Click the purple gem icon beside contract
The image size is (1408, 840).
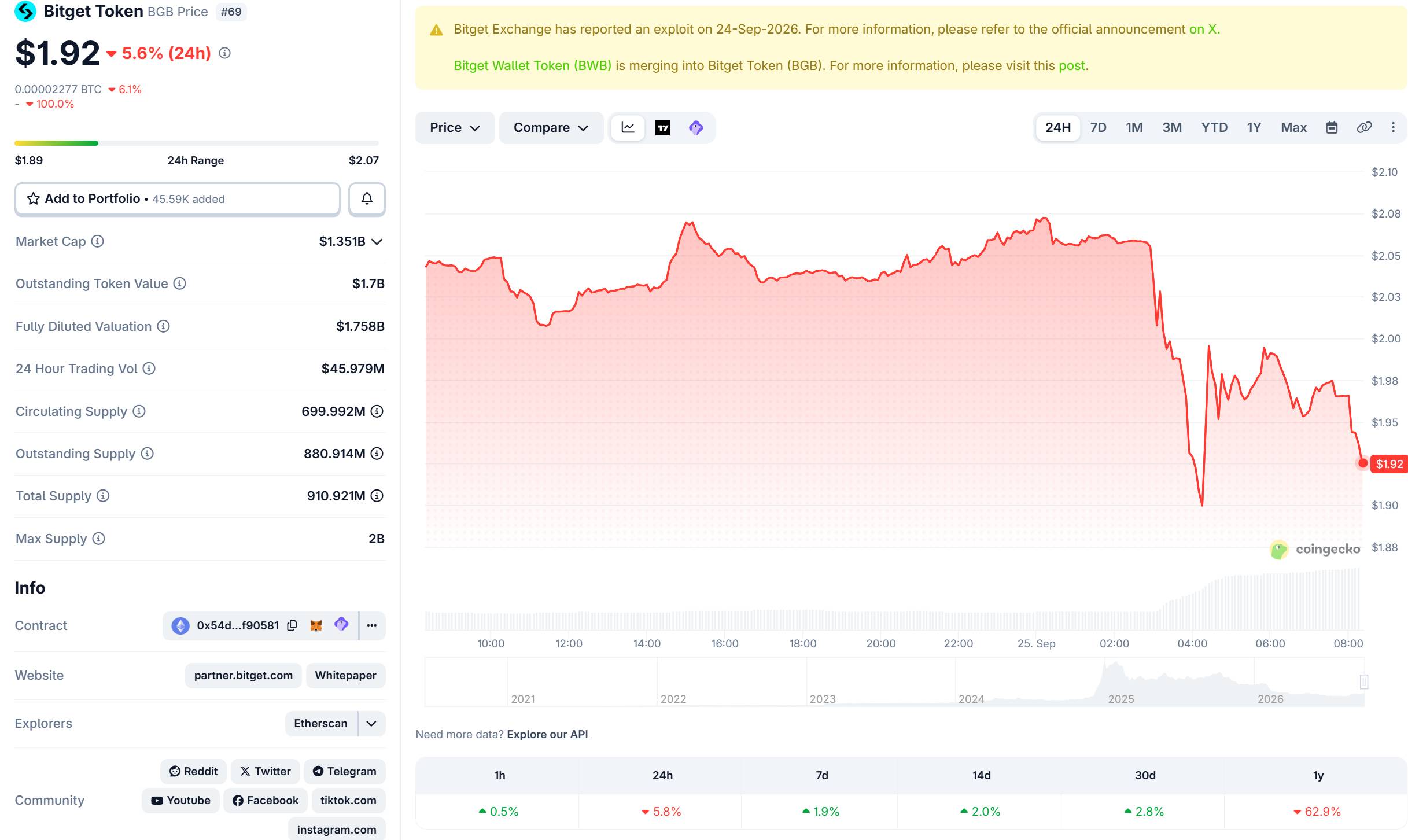pos(341,624)
